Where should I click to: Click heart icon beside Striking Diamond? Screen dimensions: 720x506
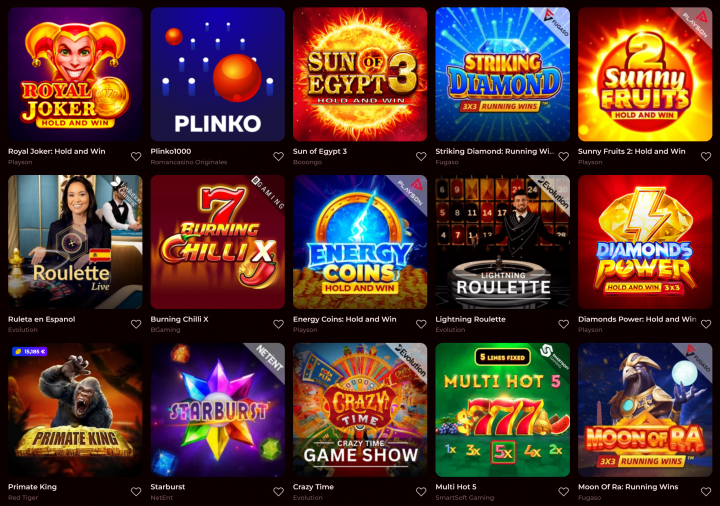[563, 157]
